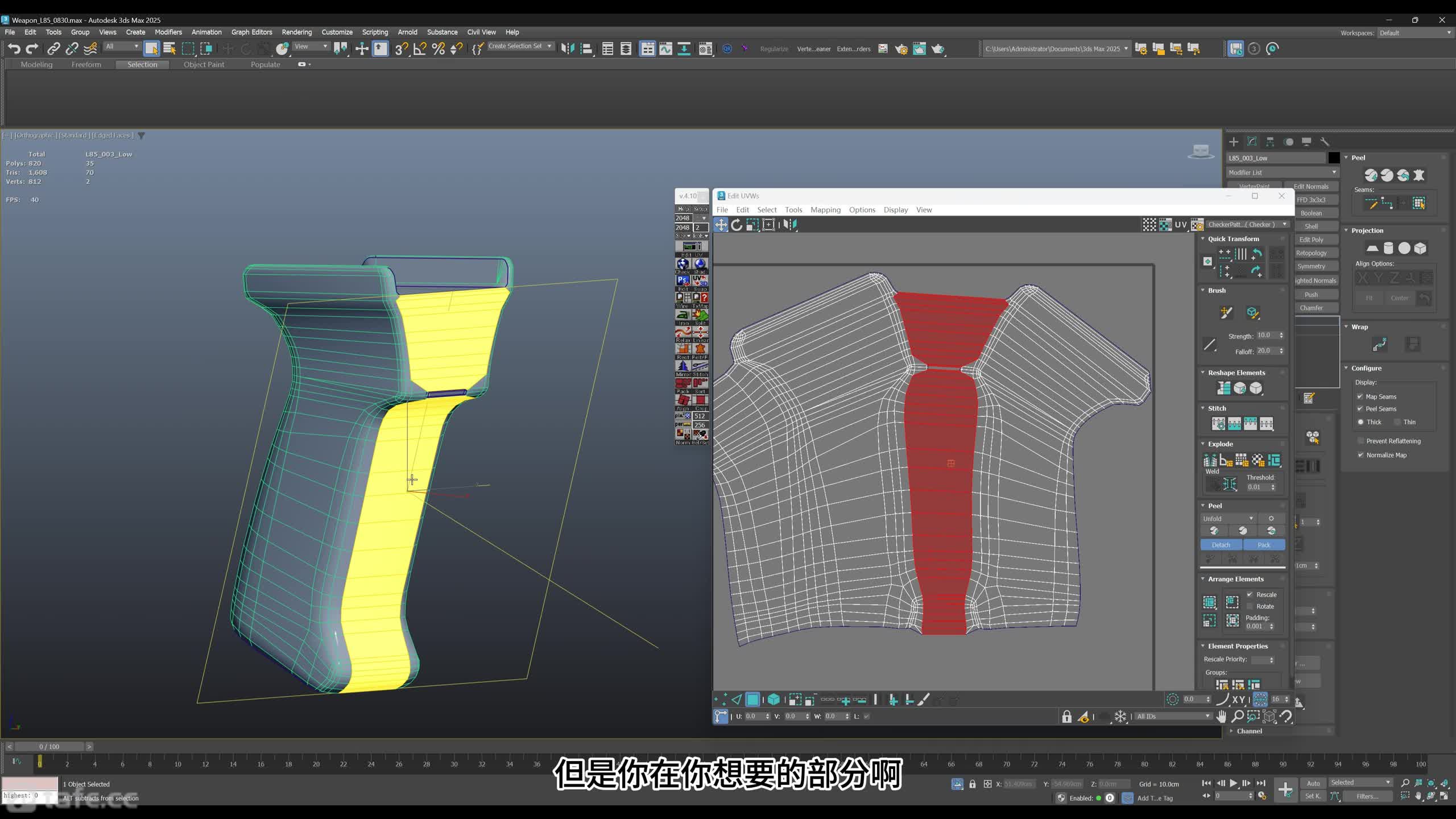Image resolution: width=1456 pixels, height=819 pixels.
Task: Switch to the Object Paint ribbon tab
Action: (x=204, y=65)
